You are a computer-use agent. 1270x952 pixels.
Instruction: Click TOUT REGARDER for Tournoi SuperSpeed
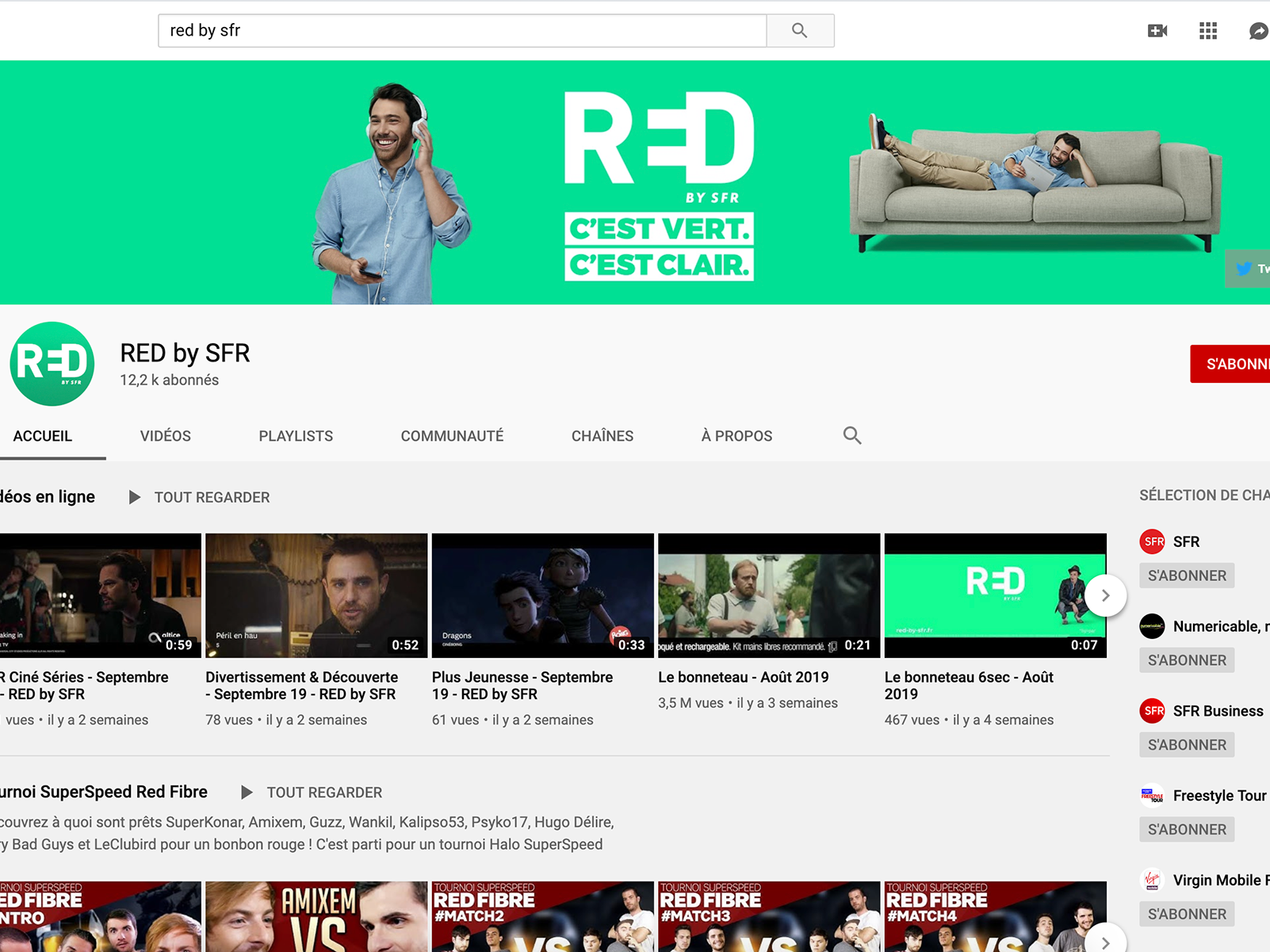324,793
